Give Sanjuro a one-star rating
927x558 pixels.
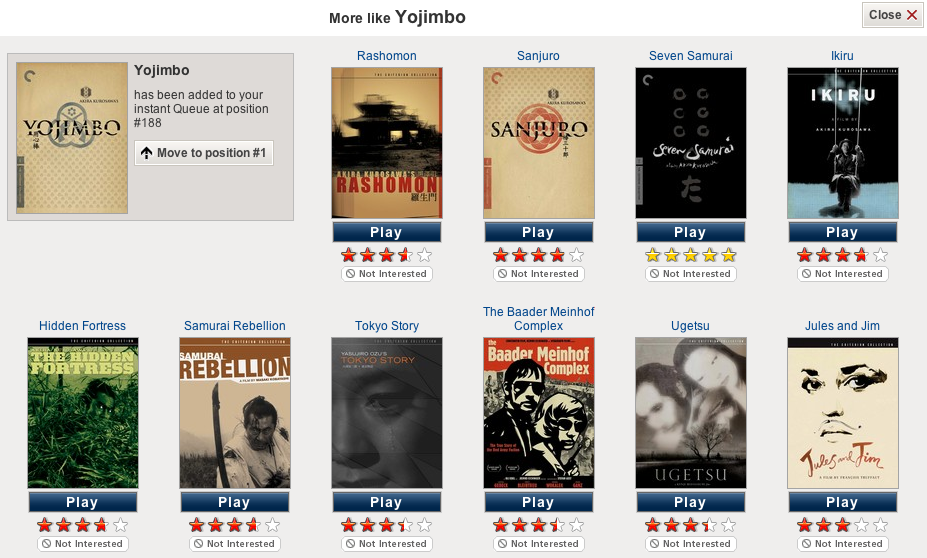[x=501, y=255]
